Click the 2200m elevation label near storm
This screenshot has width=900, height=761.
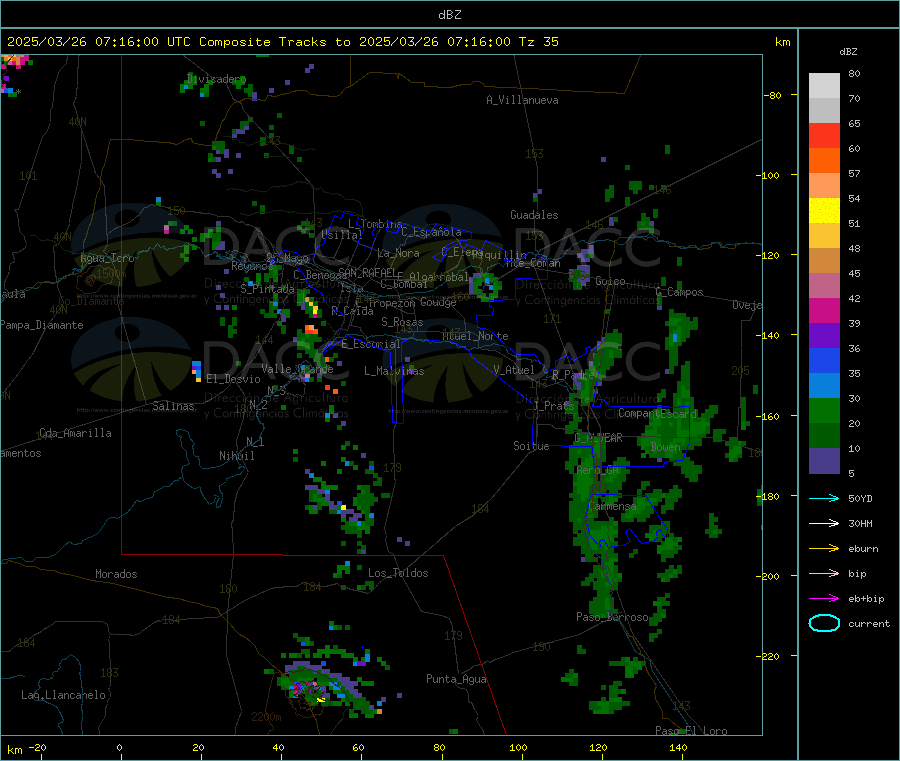pos(266,717)
